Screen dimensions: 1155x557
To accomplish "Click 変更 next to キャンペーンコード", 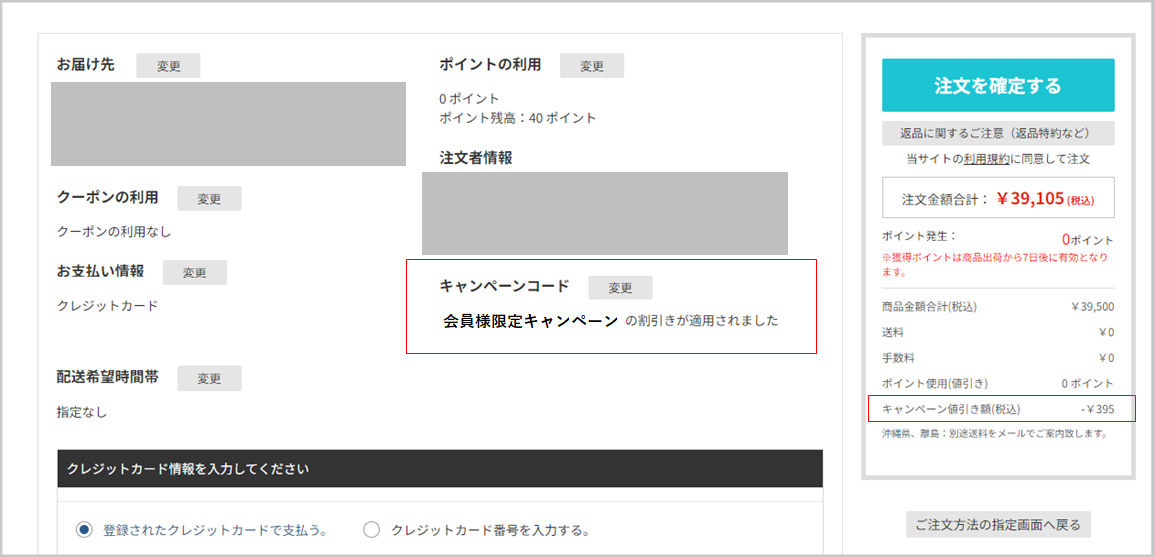I will 620,288.
